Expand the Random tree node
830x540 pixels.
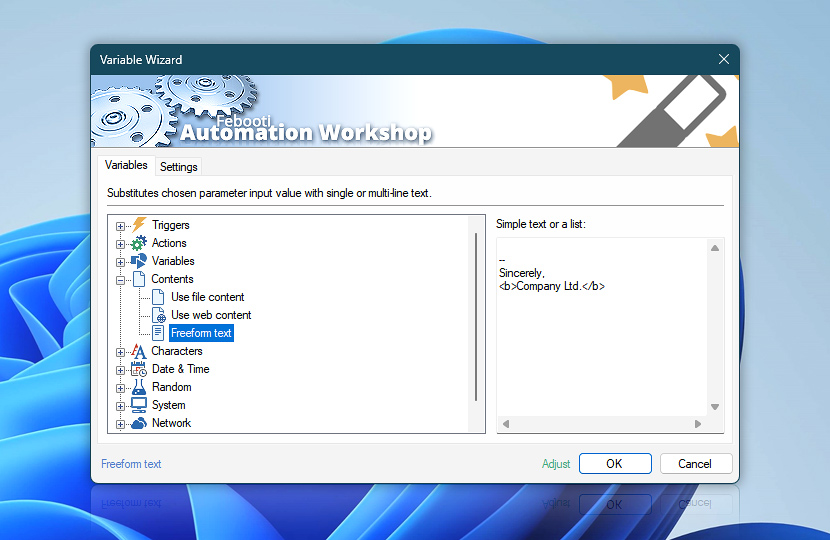[x=120, y=388]
